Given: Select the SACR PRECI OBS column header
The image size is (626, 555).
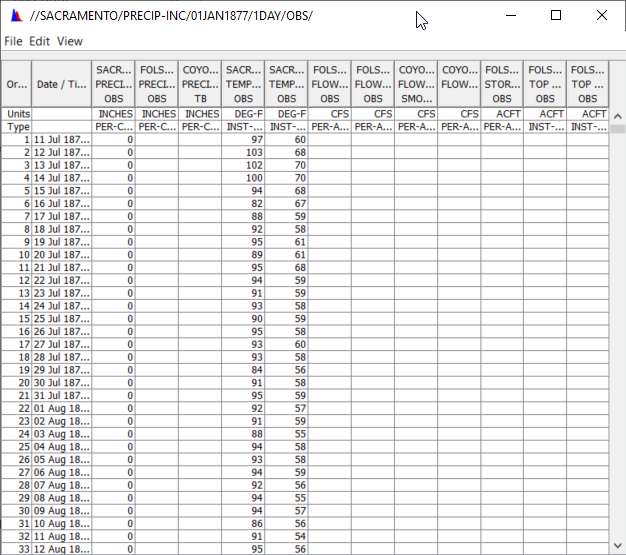Looking at the screenshot, I should (x=113, y=84).
